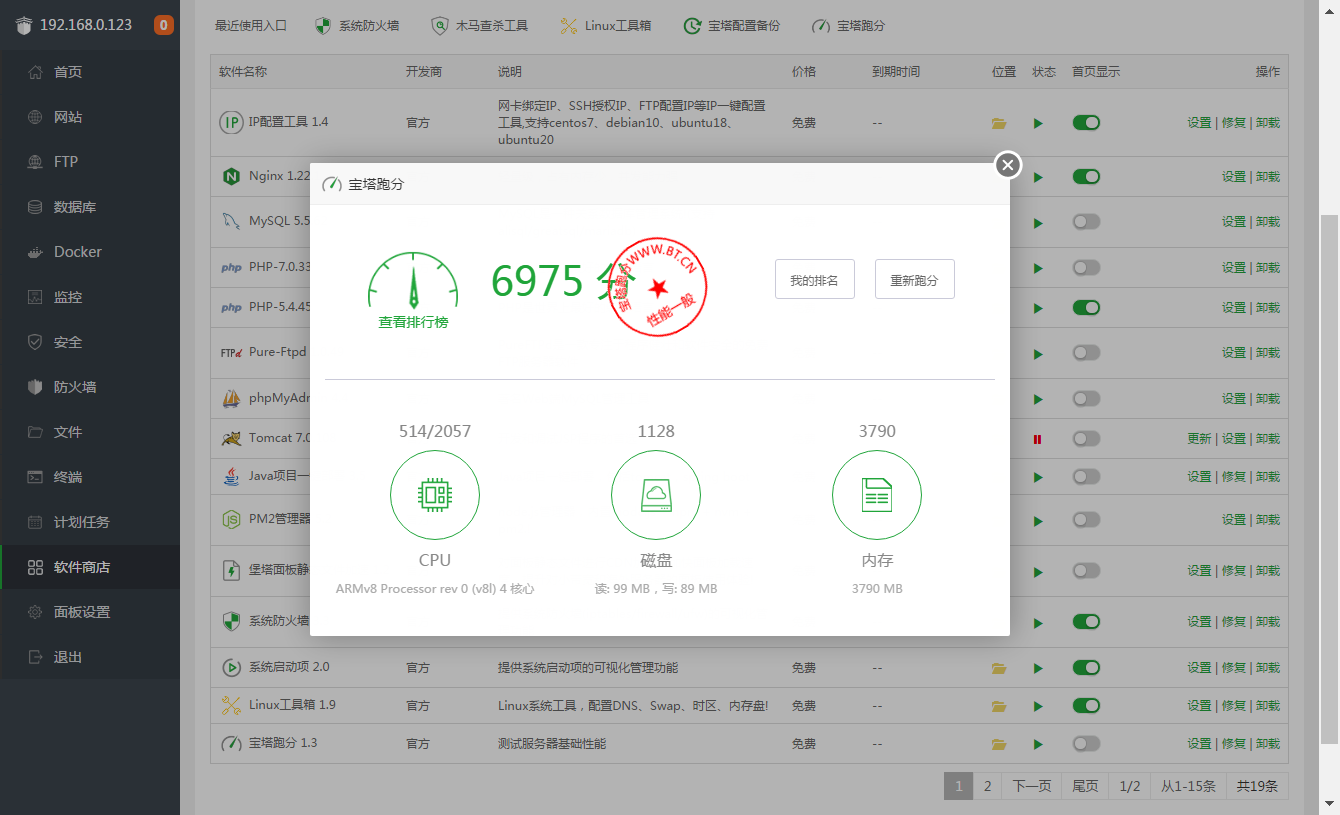Click 卸载 for 系统启动项 2.0

click(1267, 668)
